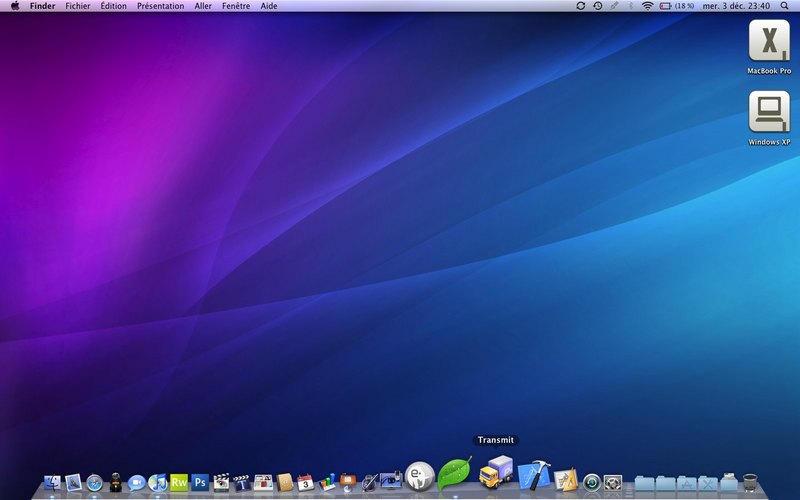Viewport: 800px width, 500px height.
Task: Open iCal calendar showing 3
Action: pos(306,482)
